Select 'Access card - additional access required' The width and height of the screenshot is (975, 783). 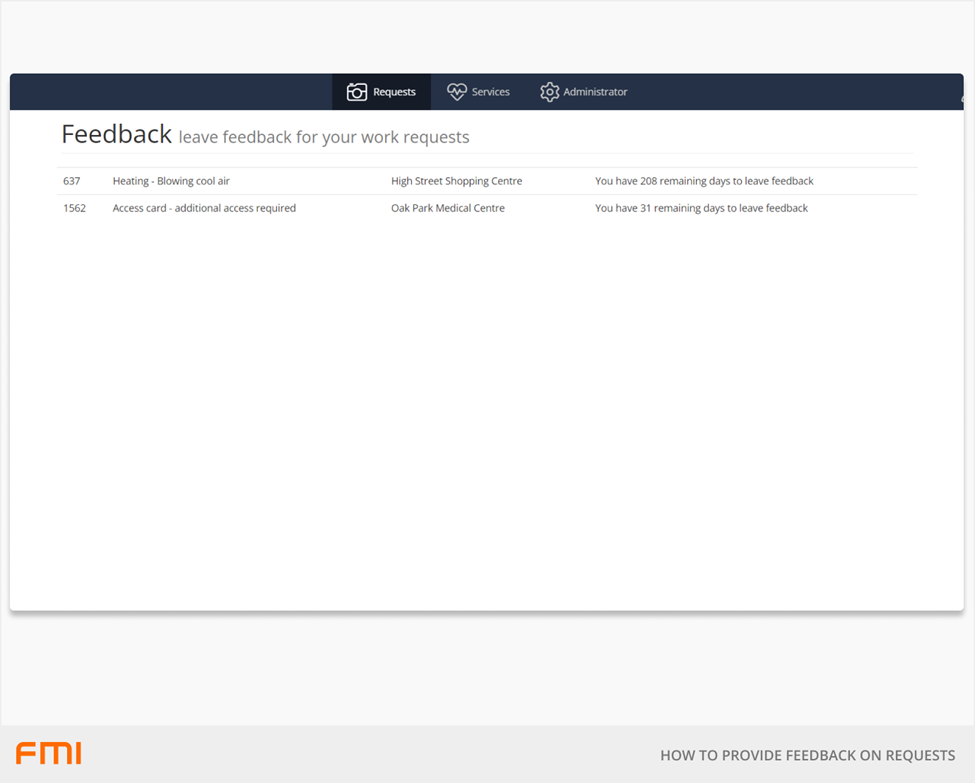click(204, 208)
